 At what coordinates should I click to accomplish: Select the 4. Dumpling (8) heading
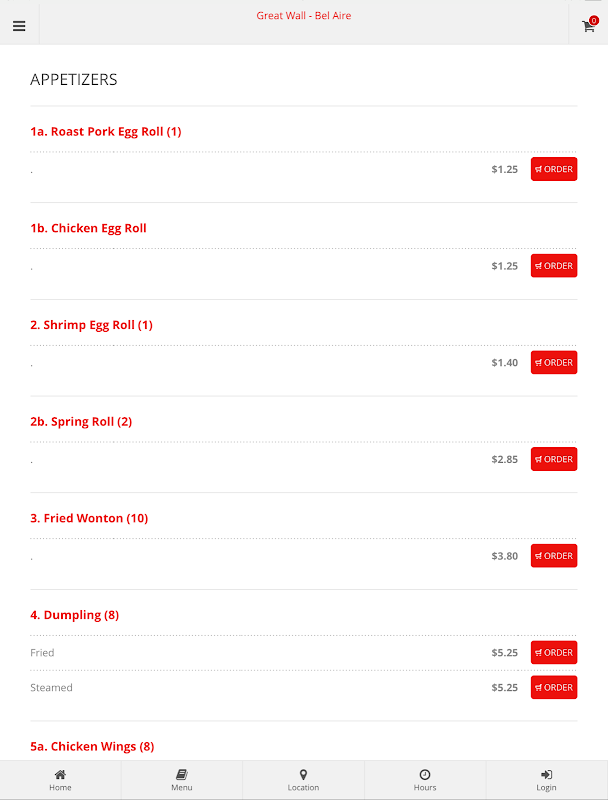[74, 615]
